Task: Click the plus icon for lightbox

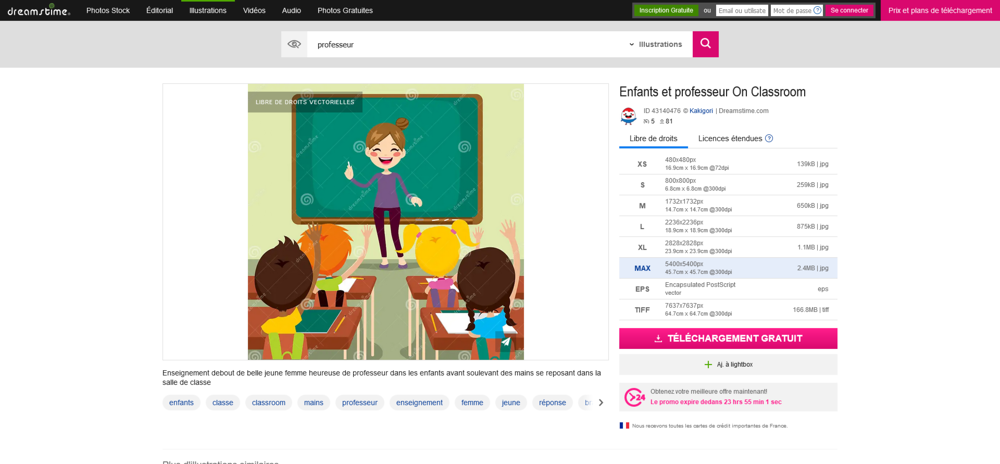Action: [707, 365]
